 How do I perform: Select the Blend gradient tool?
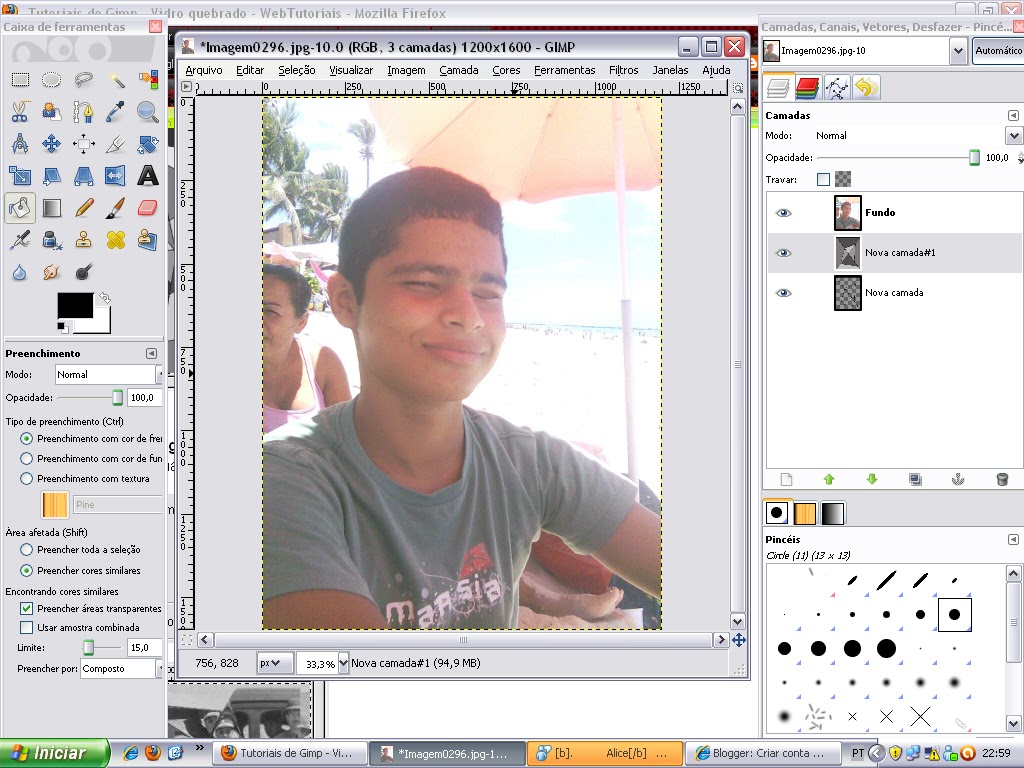pos(52,208)
